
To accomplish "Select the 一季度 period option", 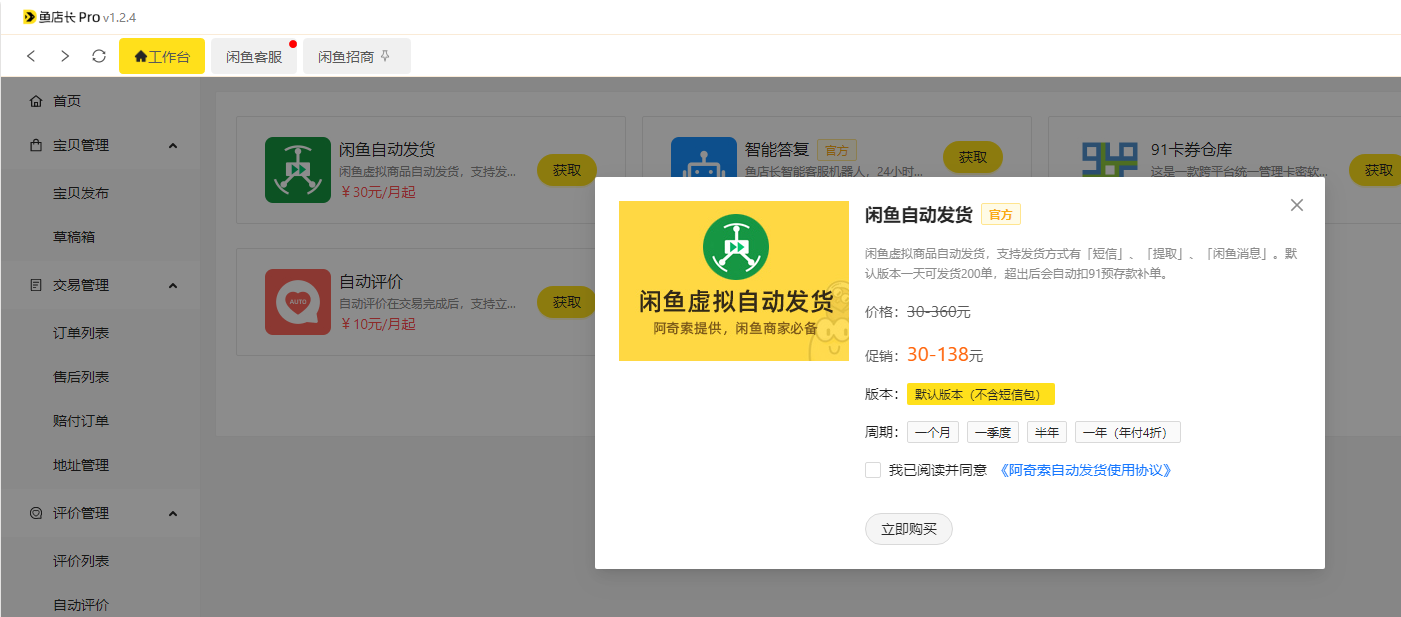I will click(993, 432).
